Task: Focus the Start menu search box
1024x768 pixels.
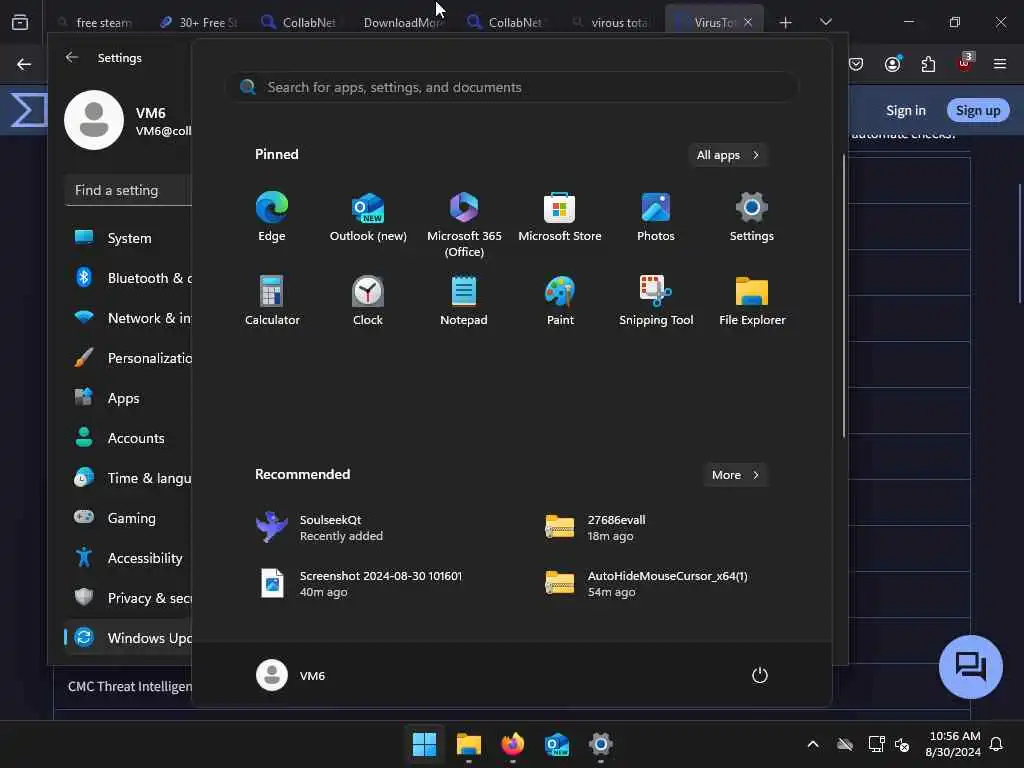Action: click(513, 87)
